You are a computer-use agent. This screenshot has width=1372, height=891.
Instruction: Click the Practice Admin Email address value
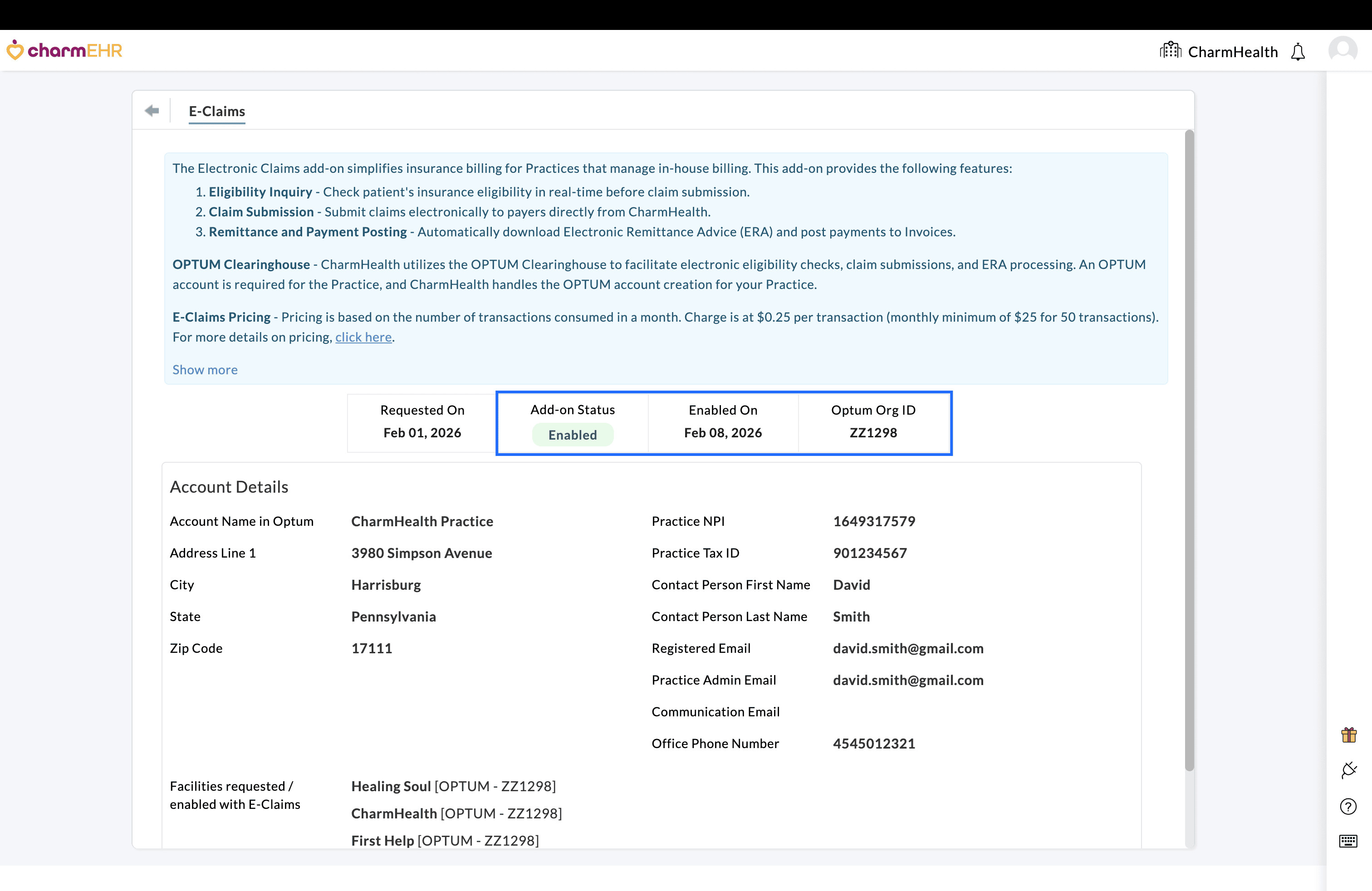(908, 680)
